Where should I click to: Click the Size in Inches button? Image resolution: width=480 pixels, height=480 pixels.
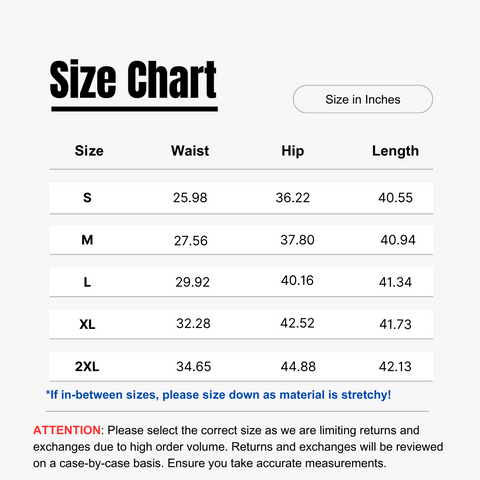click(363, 99)
